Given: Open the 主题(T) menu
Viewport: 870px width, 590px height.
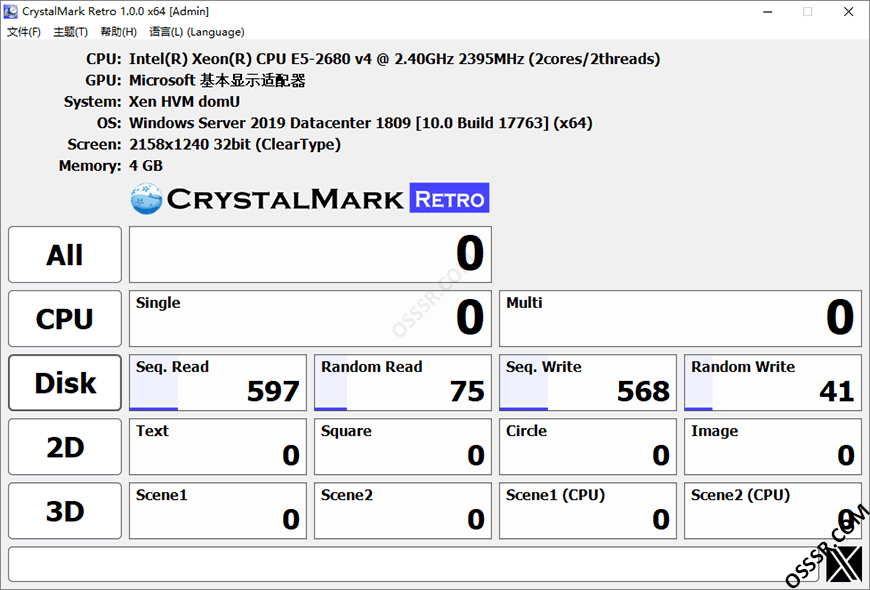Looking at the screenshot, I should [x=70, y=32].
